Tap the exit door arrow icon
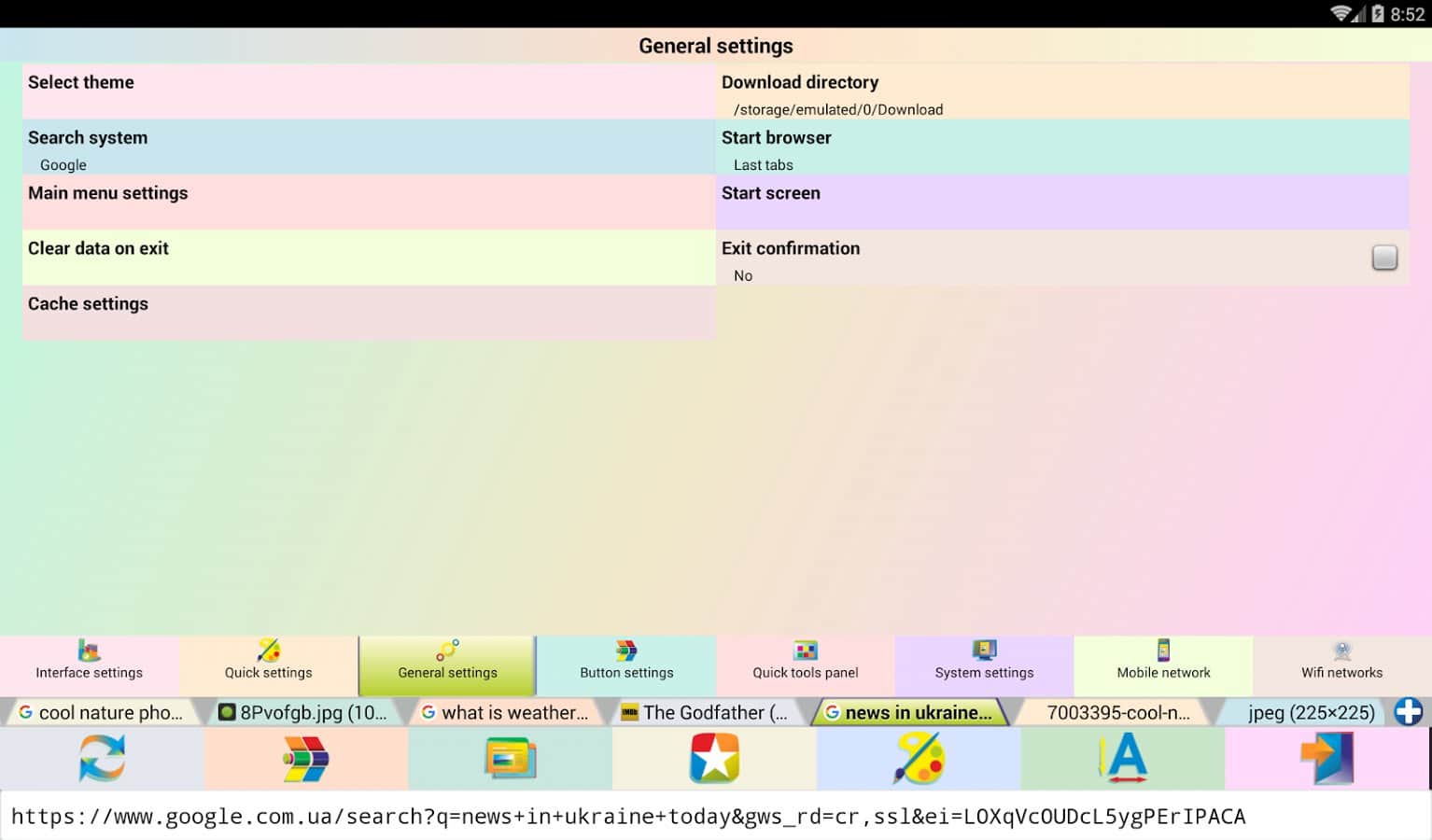Viewport: 1432px width, 840px height. [x=1327, y=758]
